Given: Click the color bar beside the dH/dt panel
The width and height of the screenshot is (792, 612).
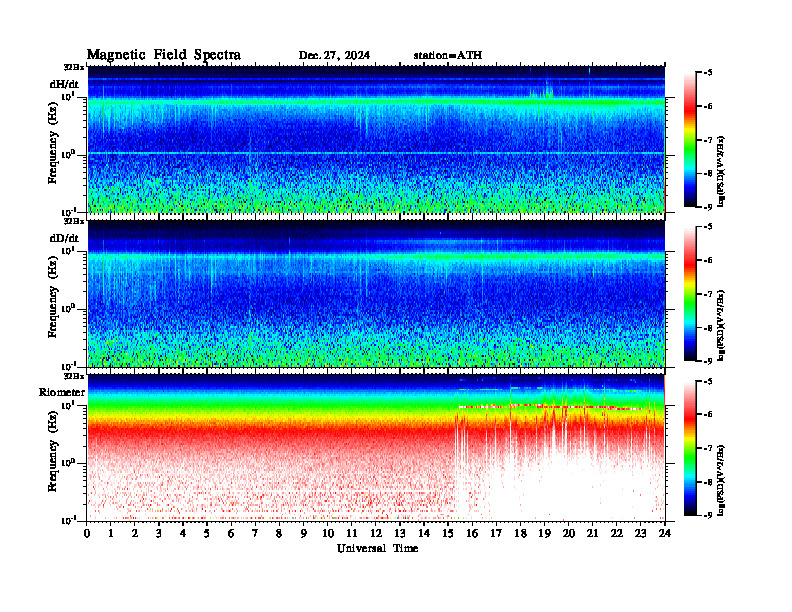Looking at the screenshot, I should pyautogui.click(x=690, y=140).
